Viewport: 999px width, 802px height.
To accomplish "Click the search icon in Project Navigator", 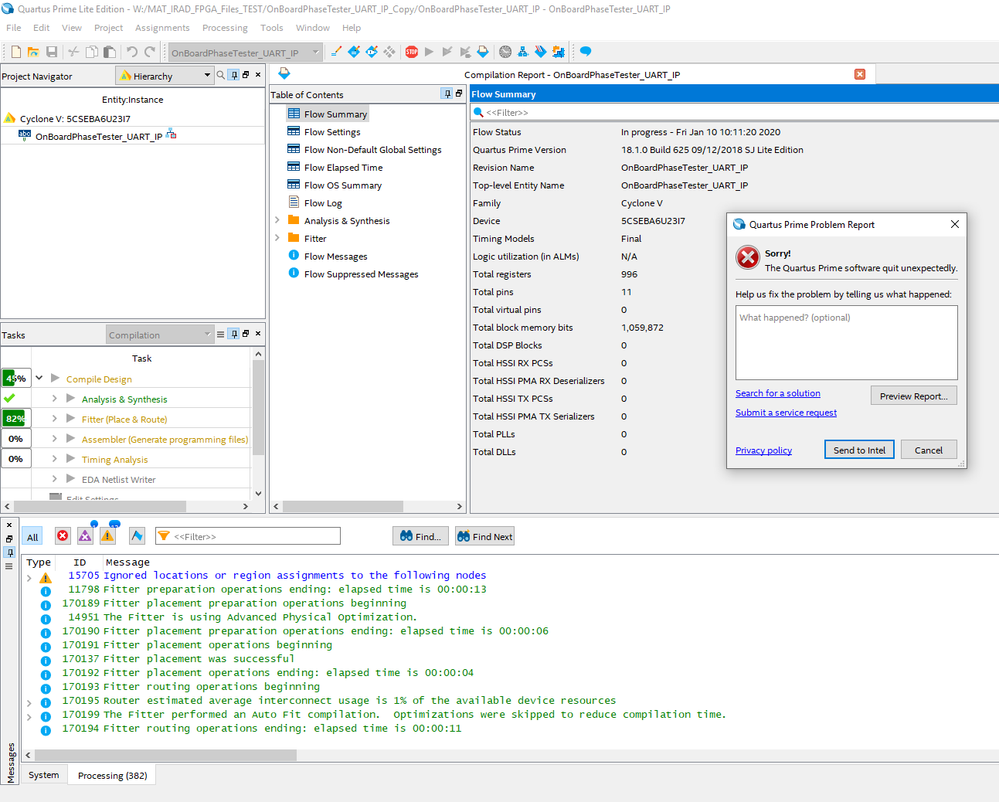I will point(220,76).
